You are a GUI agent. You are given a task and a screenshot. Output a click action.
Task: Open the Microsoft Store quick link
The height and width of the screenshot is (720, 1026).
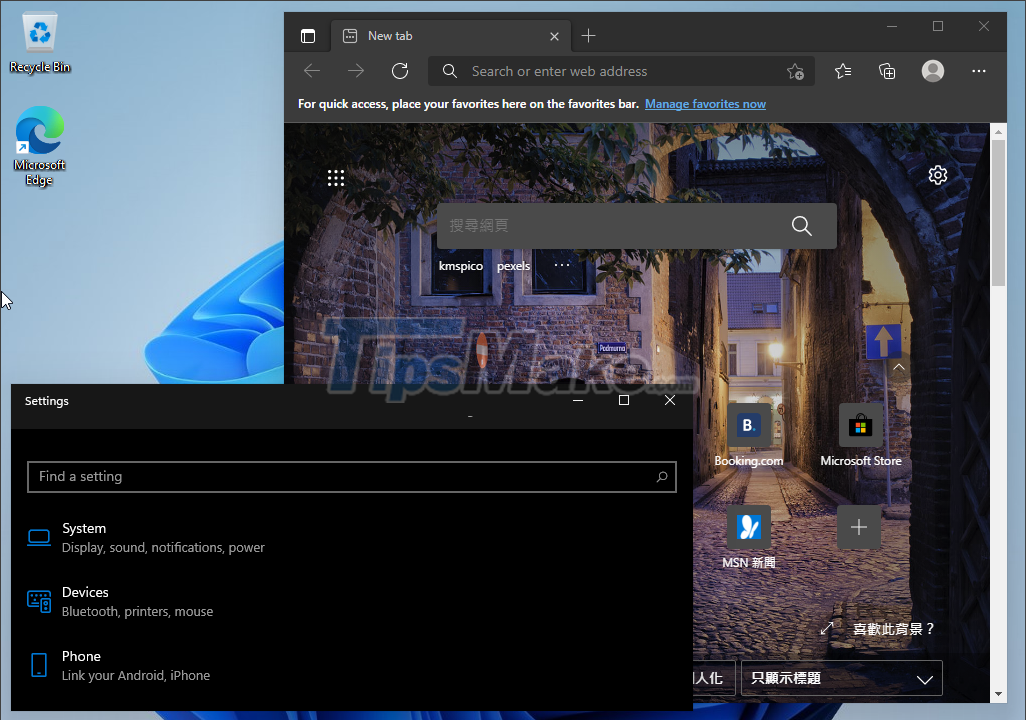[x=861, y=426]
